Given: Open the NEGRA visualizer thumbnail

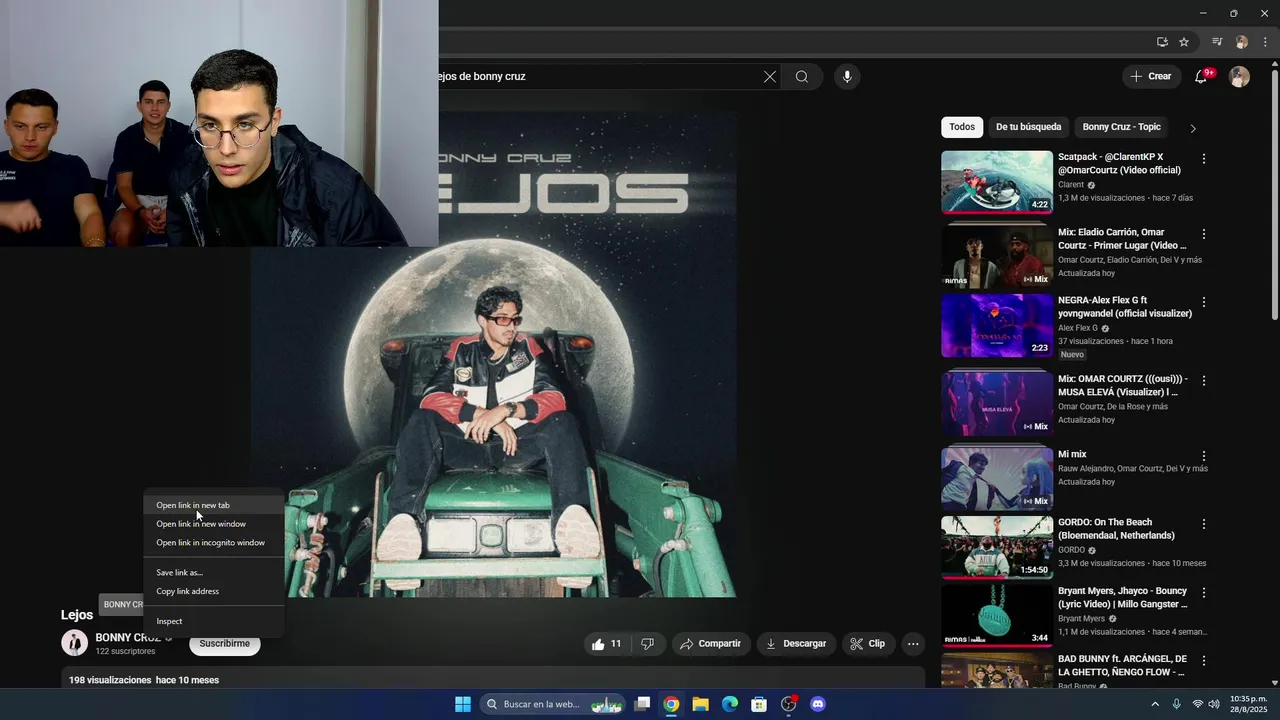Looking at the screenshot, I should [x=997, y=325].
